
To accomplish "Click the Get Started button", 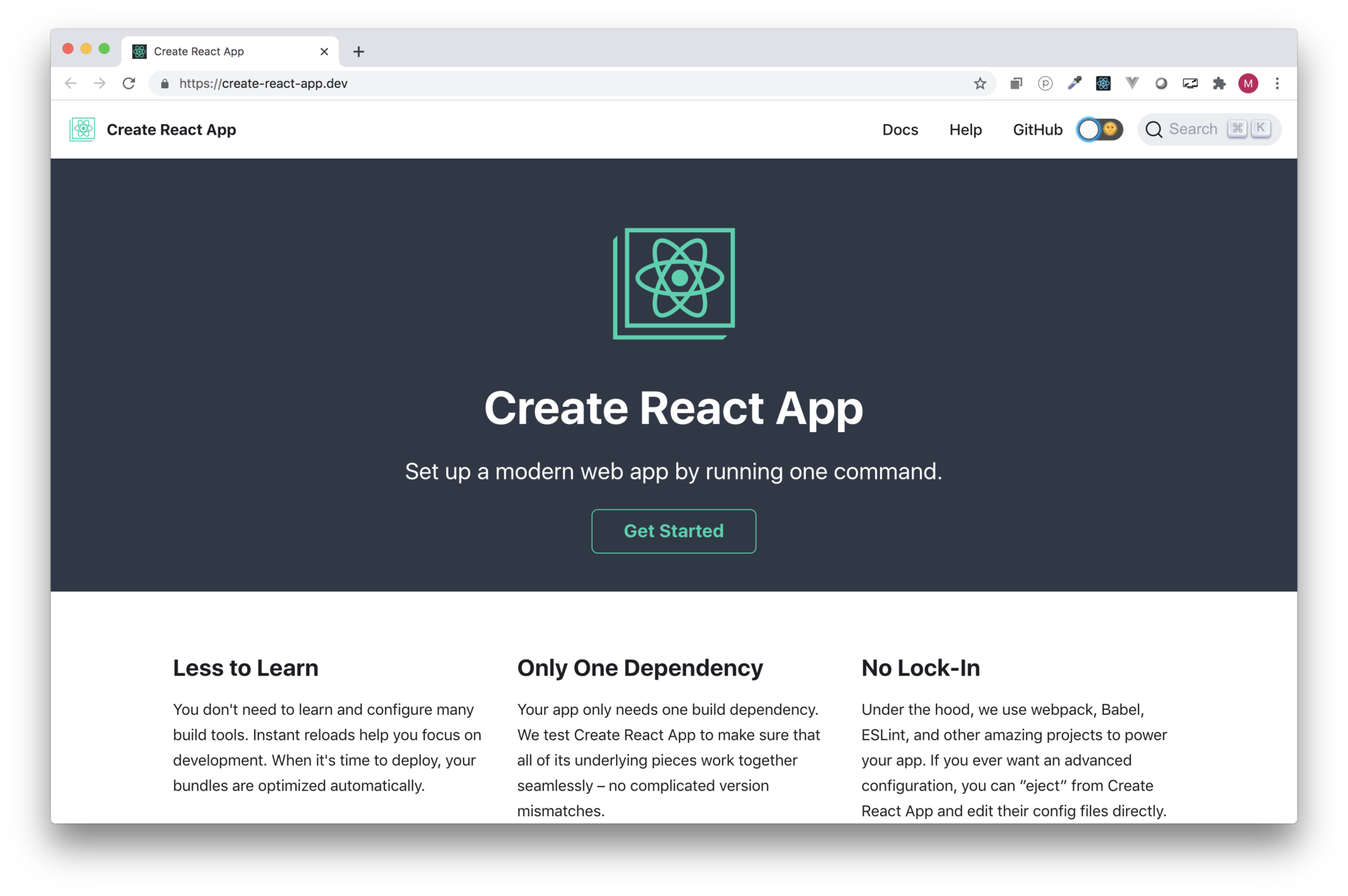I will pyautogui.click(x=673, y=531).
